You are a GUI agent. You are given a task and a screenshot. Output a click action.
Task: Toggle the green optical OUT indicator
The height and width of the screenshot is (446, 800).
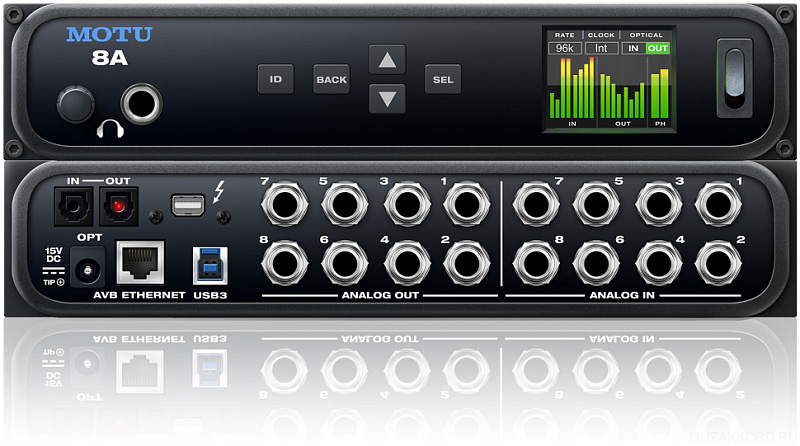click(x=657, y=47)
